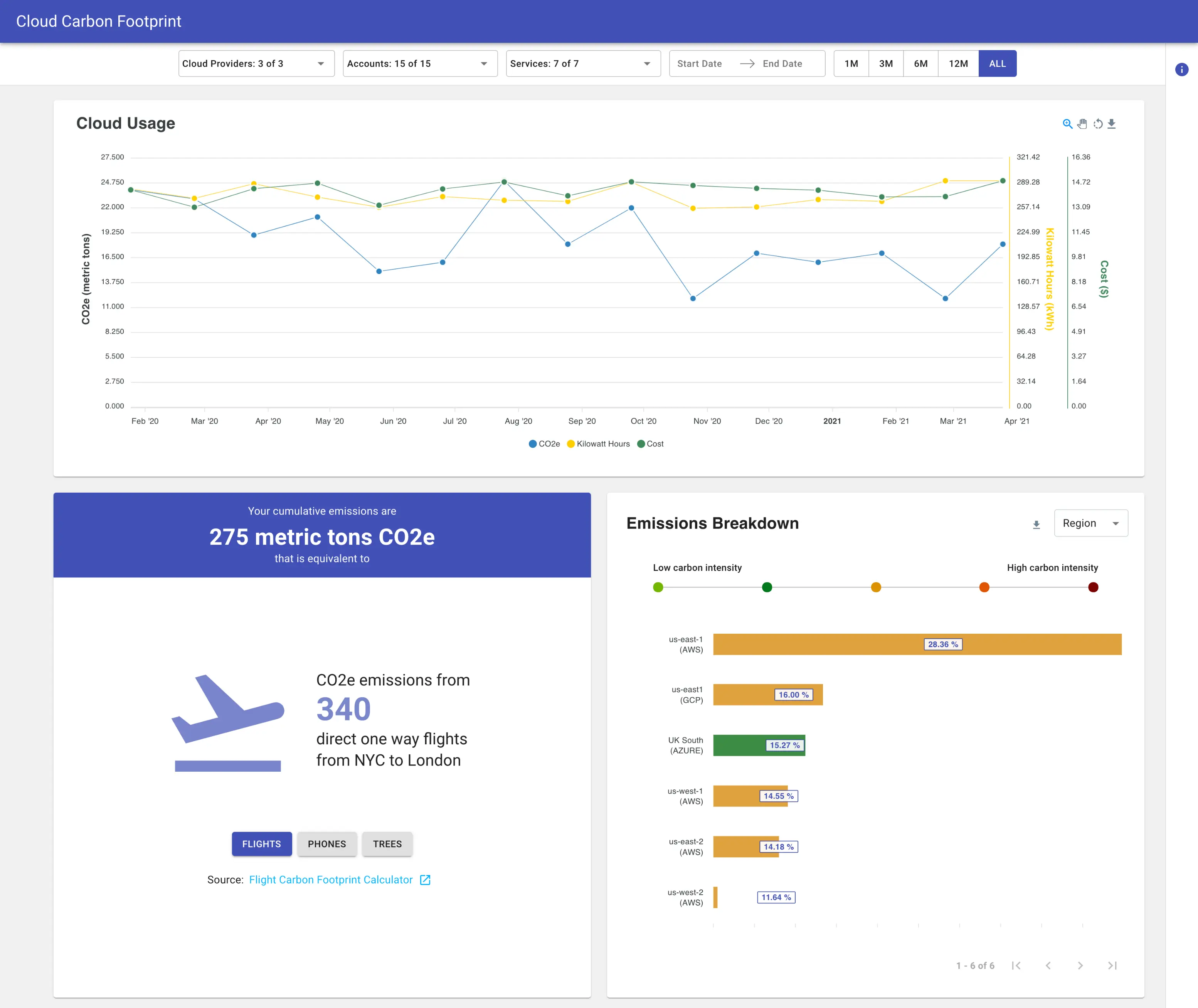Go to the next breakdown page
This screenshot has height=1008, width=1198.
tap(1080, 965)
